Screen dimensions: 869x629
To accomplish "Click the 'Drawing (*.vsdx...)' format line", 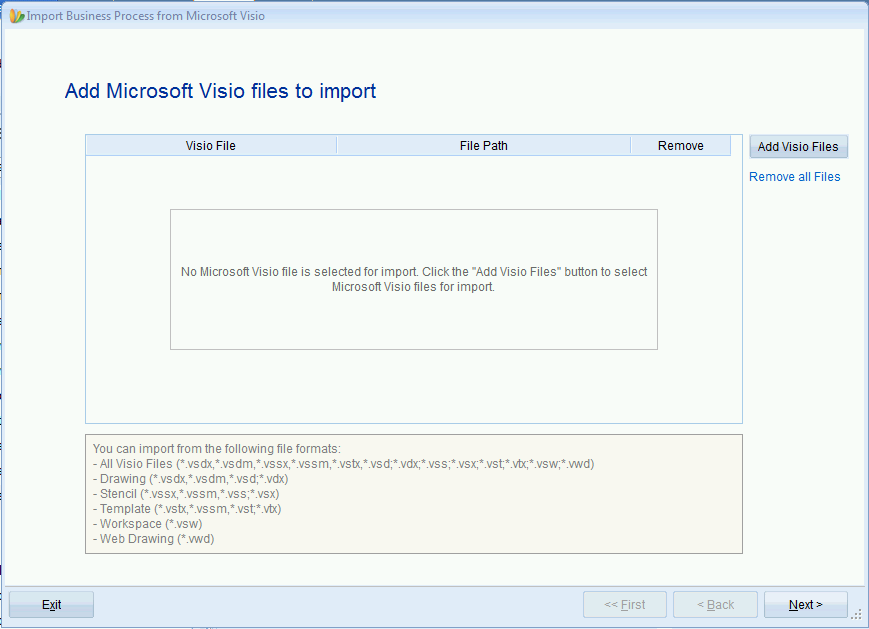I will [x=191, y=479].
